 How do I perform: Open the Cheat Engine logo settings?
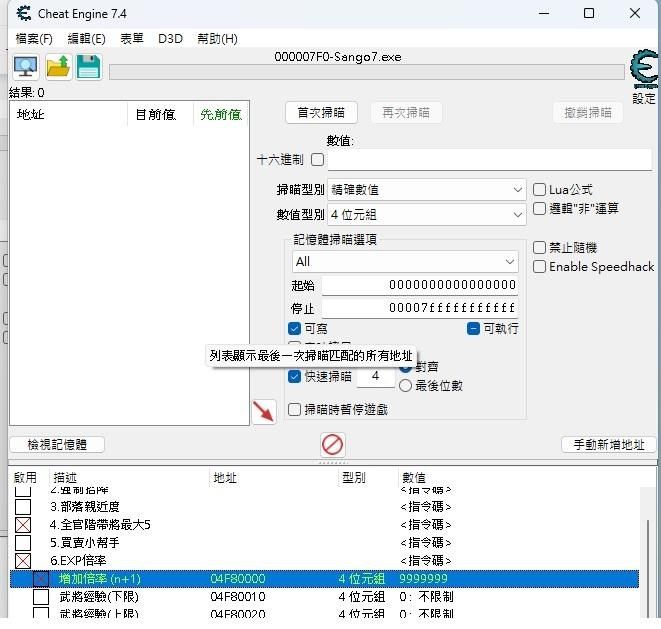tap(644, 69)
